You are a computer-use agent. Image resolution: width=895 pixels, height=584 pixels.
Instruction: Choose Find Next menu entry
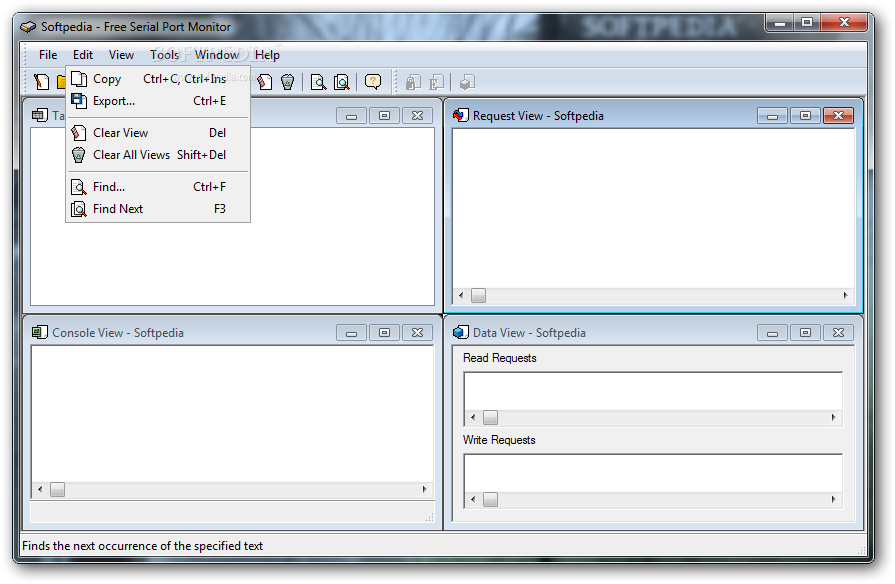click(158, 209)
